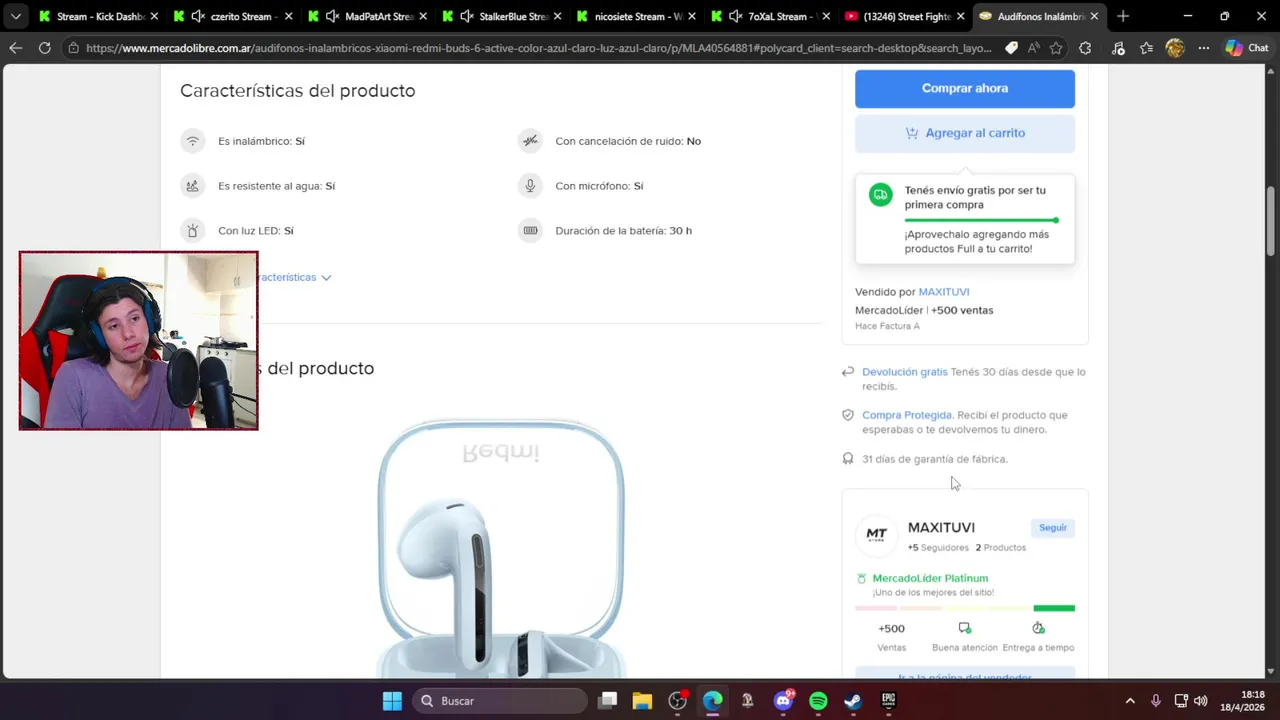Viewport: 1280px width, 720px height.
Task: Click Agregar al carrito button
Action: point(965,133)
